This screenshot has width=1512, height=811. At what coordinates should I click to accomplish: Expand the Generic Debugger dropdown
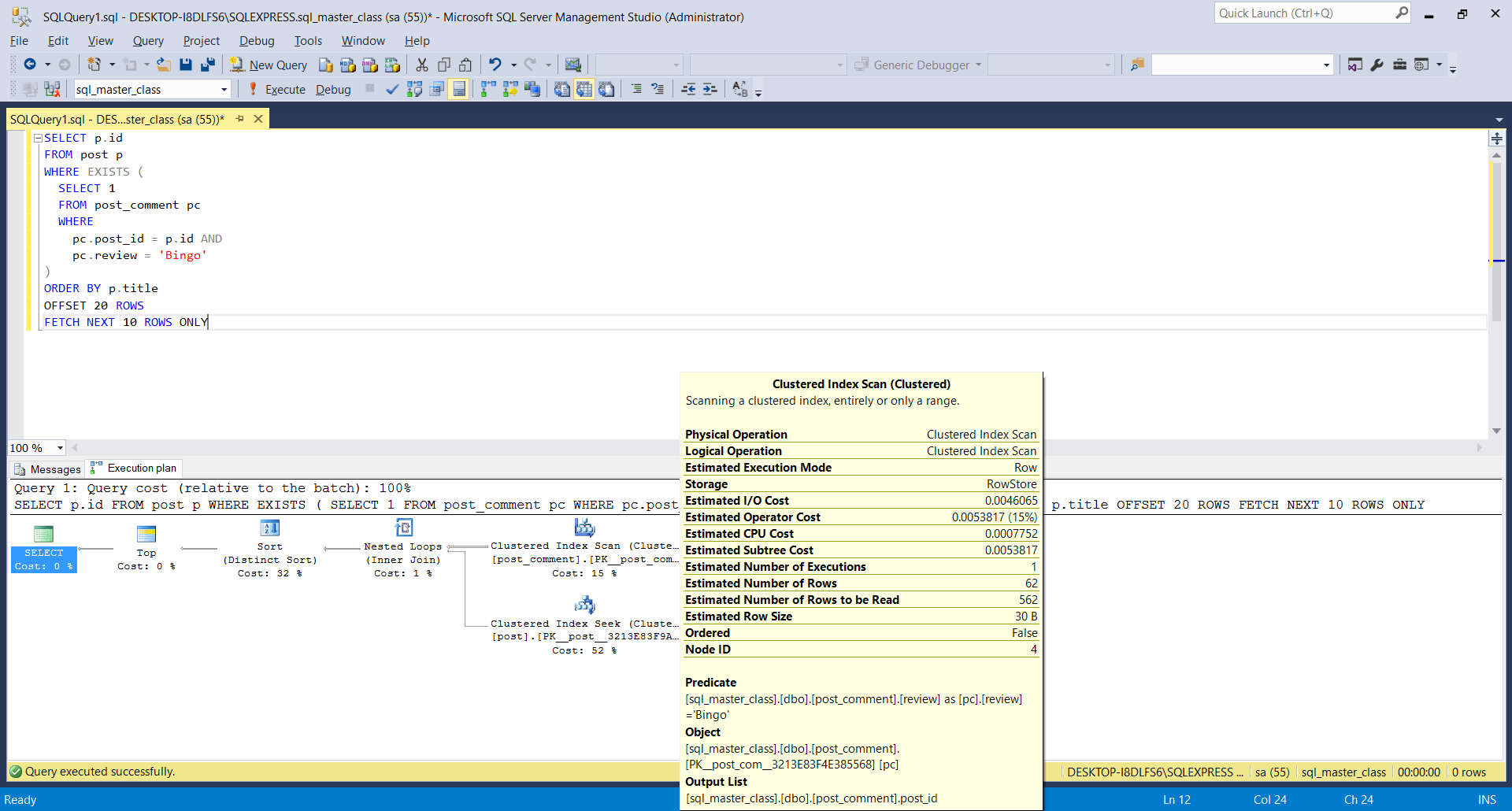pyautogui.click(x=979, y=65)
